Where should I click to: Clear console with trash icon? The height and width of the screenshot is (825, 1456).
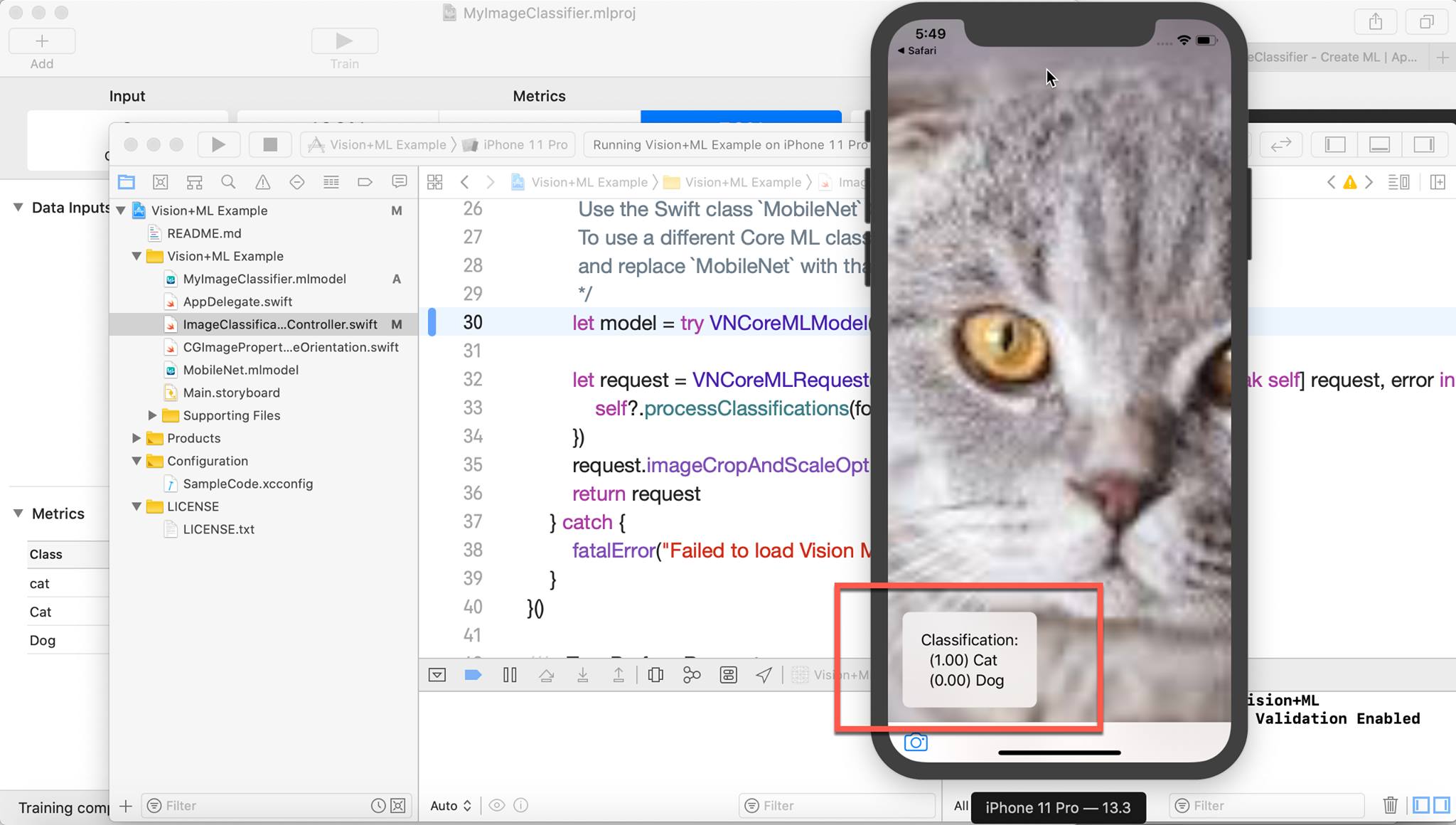[1391, 805]
